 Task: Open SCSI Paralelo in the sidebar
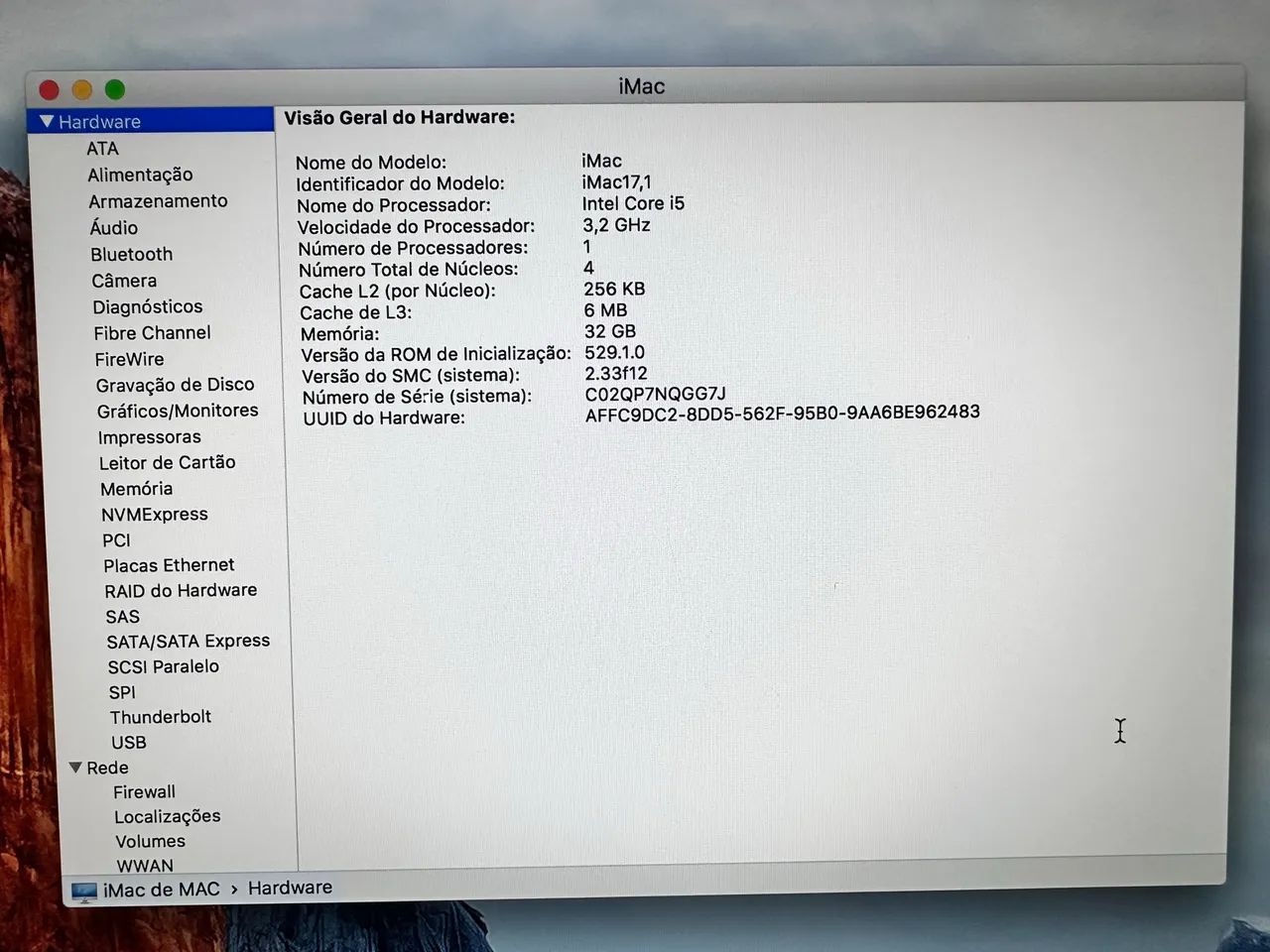click(x=163, y=667)
